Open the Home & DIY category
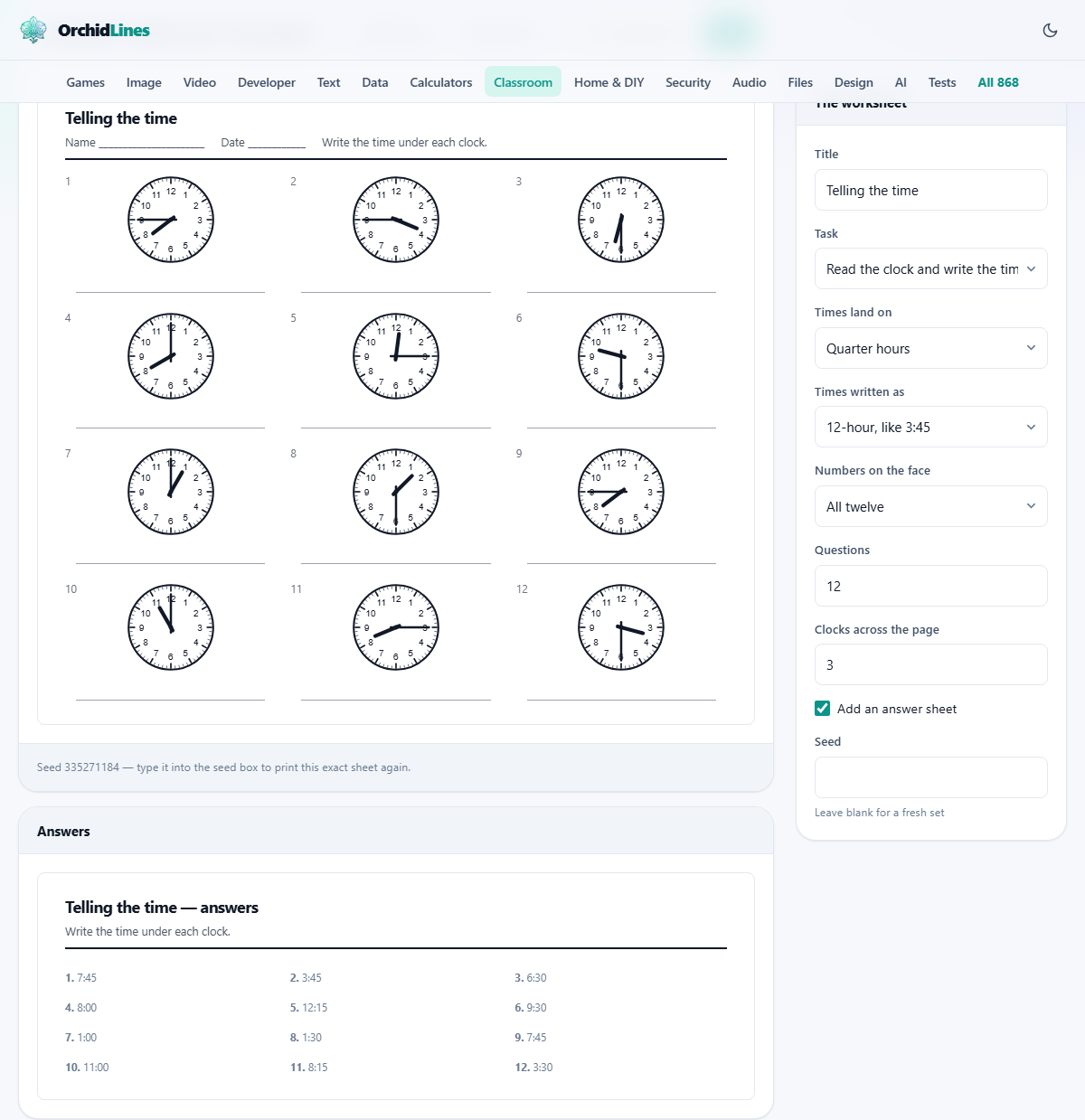The height and width of the screenshot is (1120, 1085). pyautogui.click(x=609, y=82)
